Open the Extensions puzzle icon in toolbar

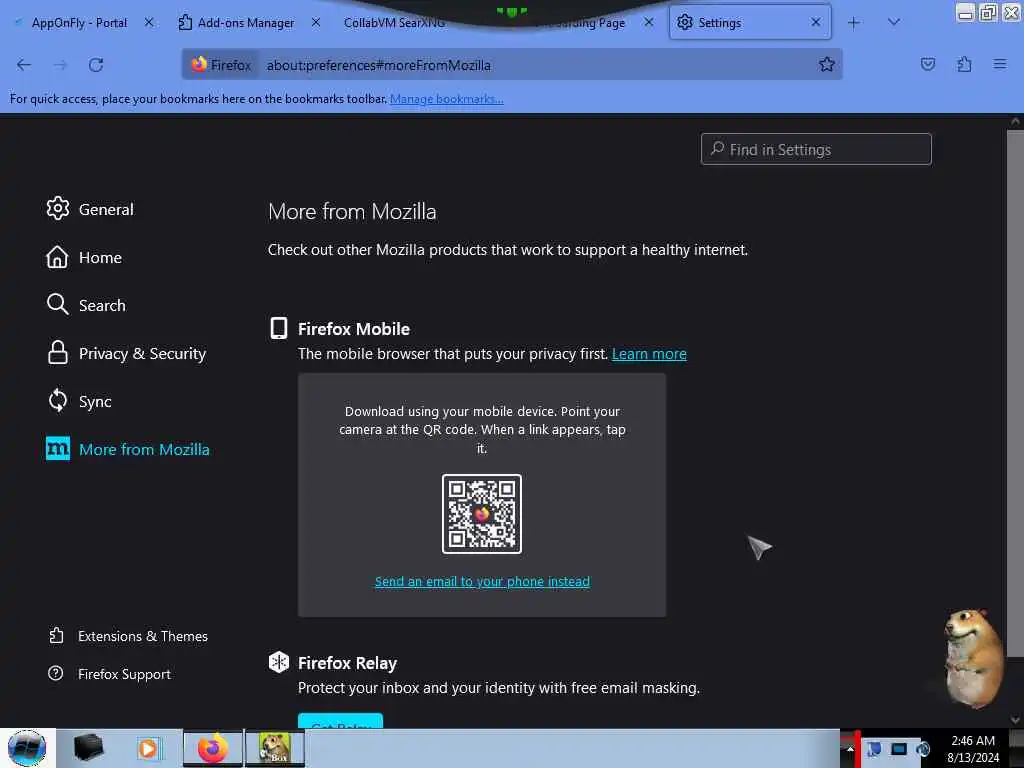click(x=964, y=64)
